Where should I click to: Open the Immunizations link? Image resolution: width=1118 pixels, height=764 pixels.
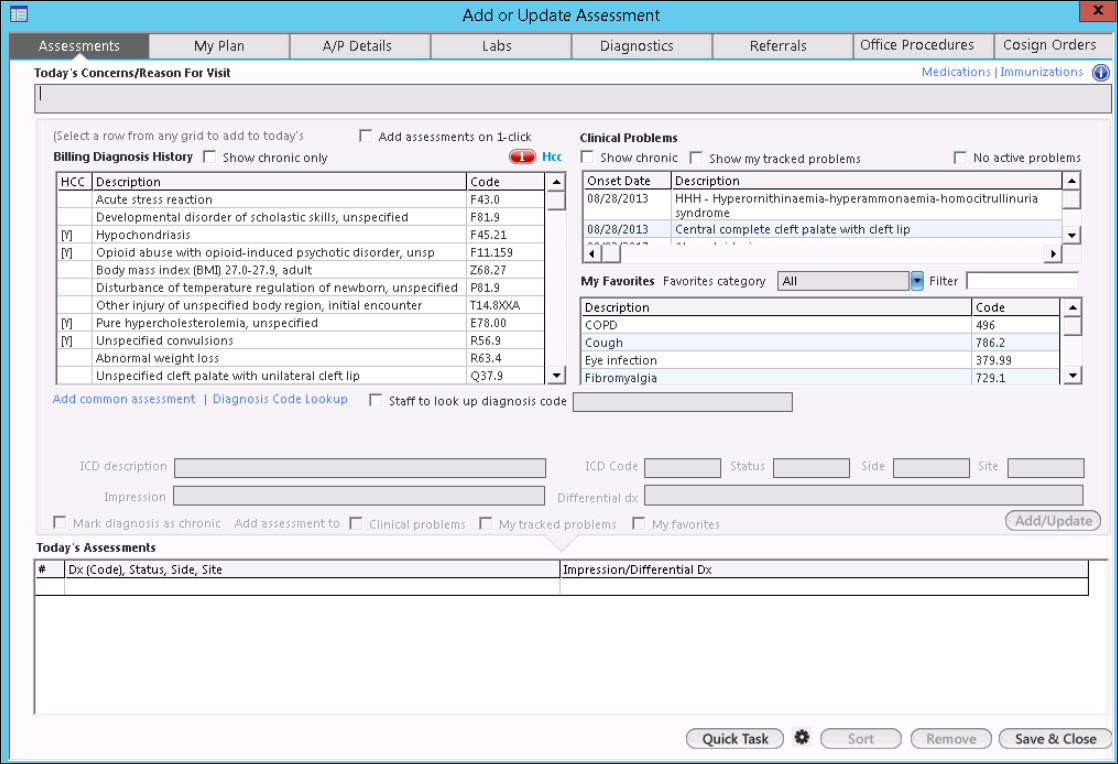(x=1041, y=72)
